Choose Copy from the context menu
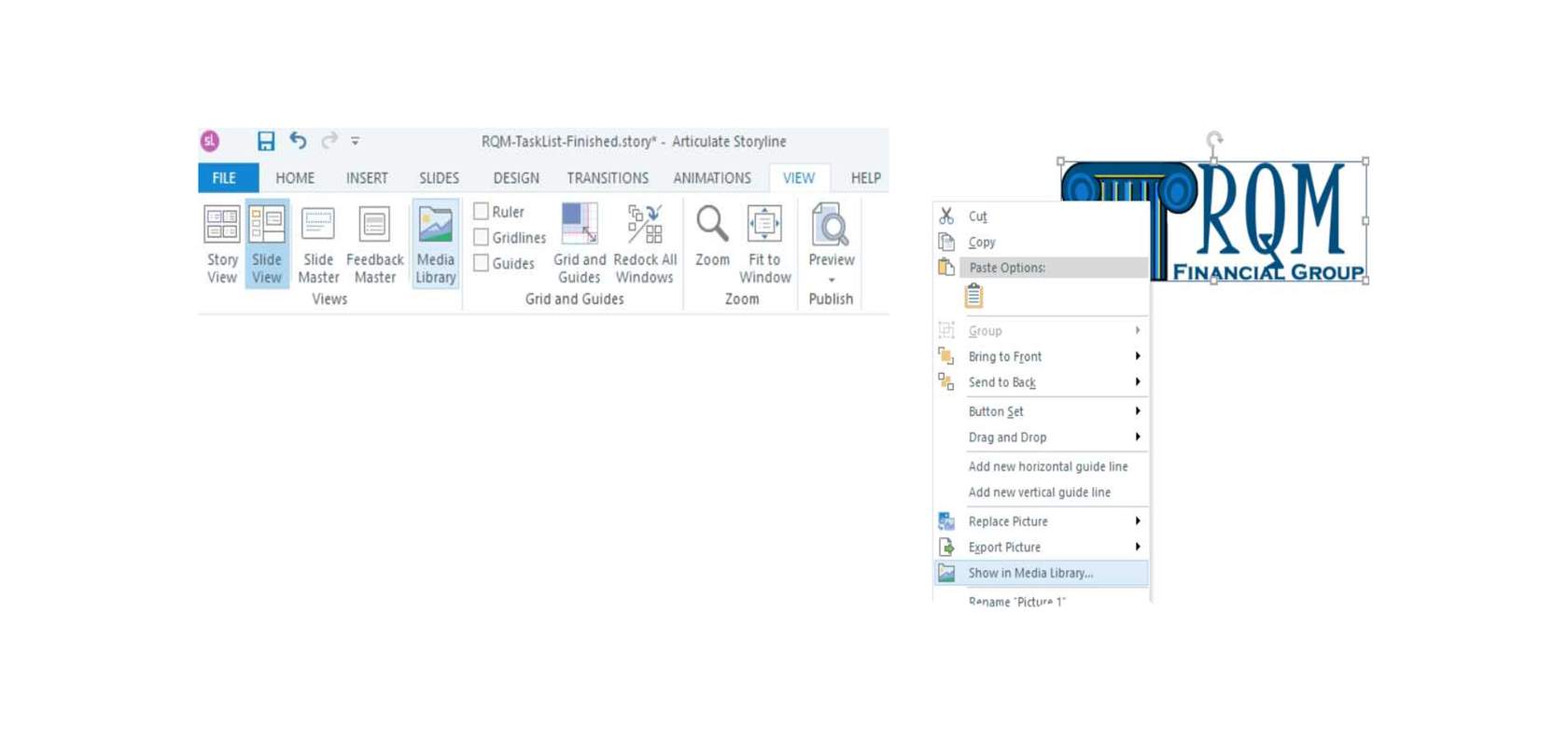The width and height of the screenshot is (1568, 736). pos(1041,242)
